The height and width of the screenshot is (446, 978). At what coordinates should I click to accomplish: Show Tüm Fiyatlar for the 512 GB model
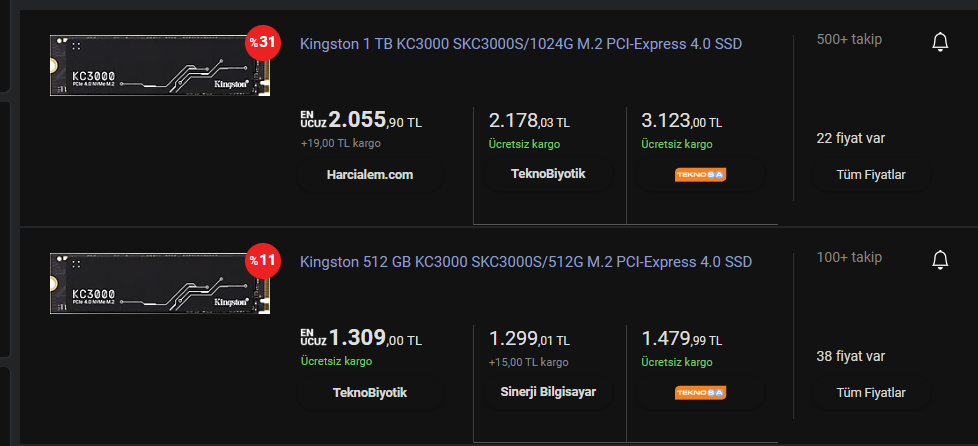(871, 393)
